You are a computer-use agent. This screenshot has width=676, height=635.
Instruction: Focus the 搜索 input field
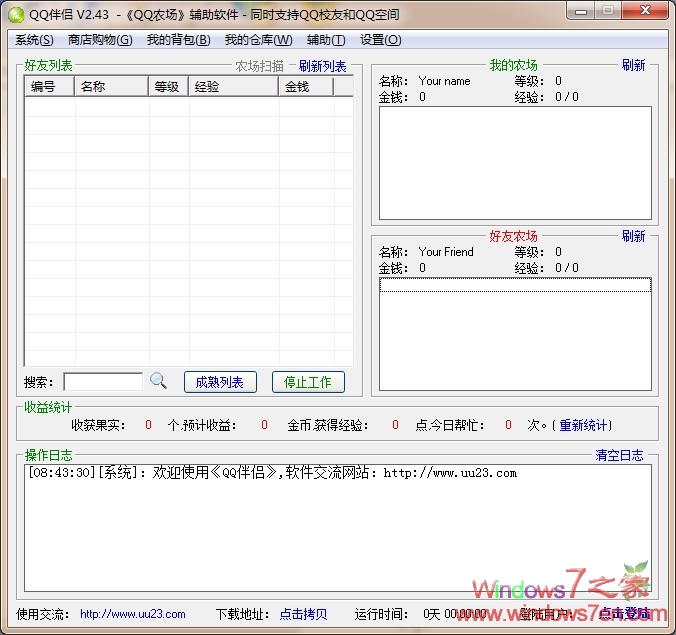pyautogui.click(x=103, y=382)
